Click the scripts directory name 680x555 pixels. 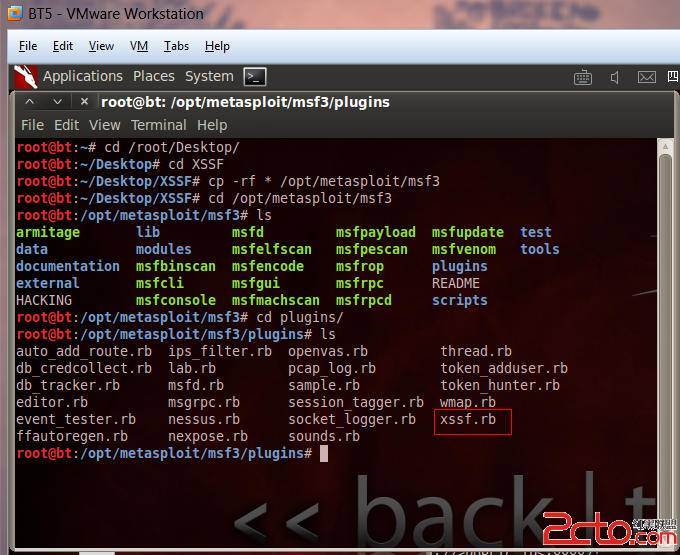[460, 300]
